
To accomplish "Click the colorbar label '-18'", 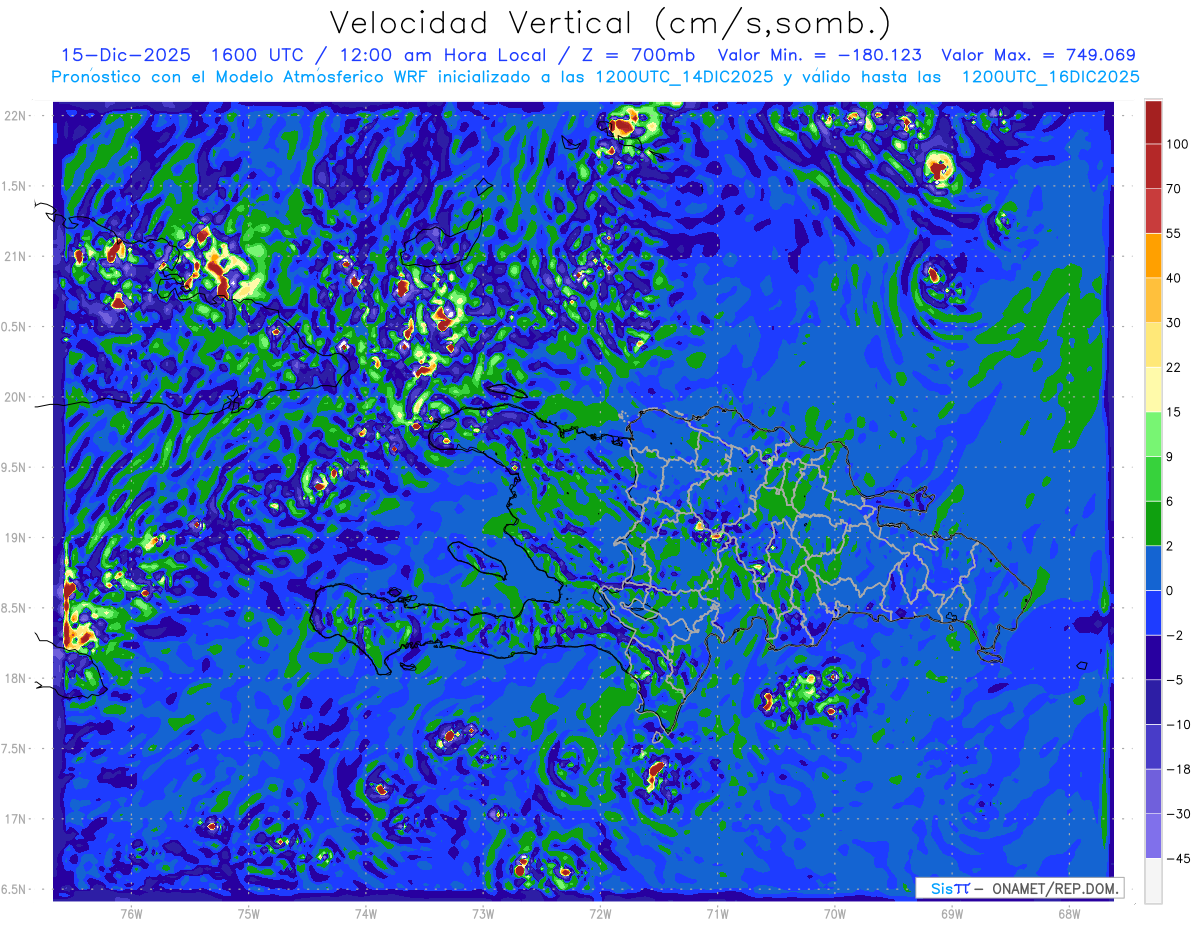I will click(1177, 769).
